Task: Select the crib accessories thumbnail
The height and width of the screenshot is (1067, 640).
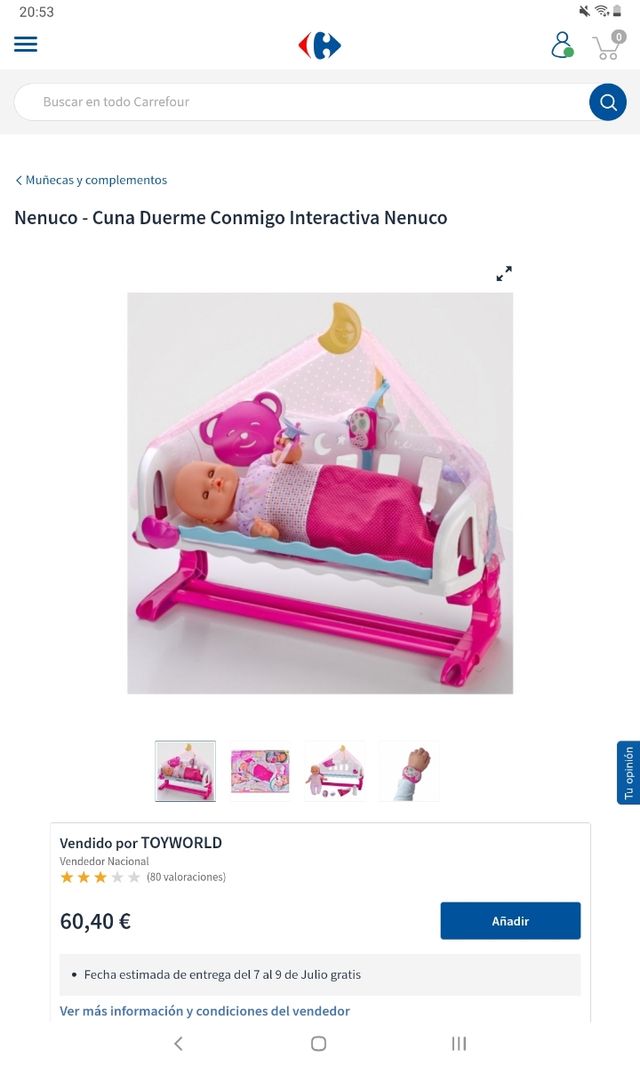Action: (x=335, y=771)
